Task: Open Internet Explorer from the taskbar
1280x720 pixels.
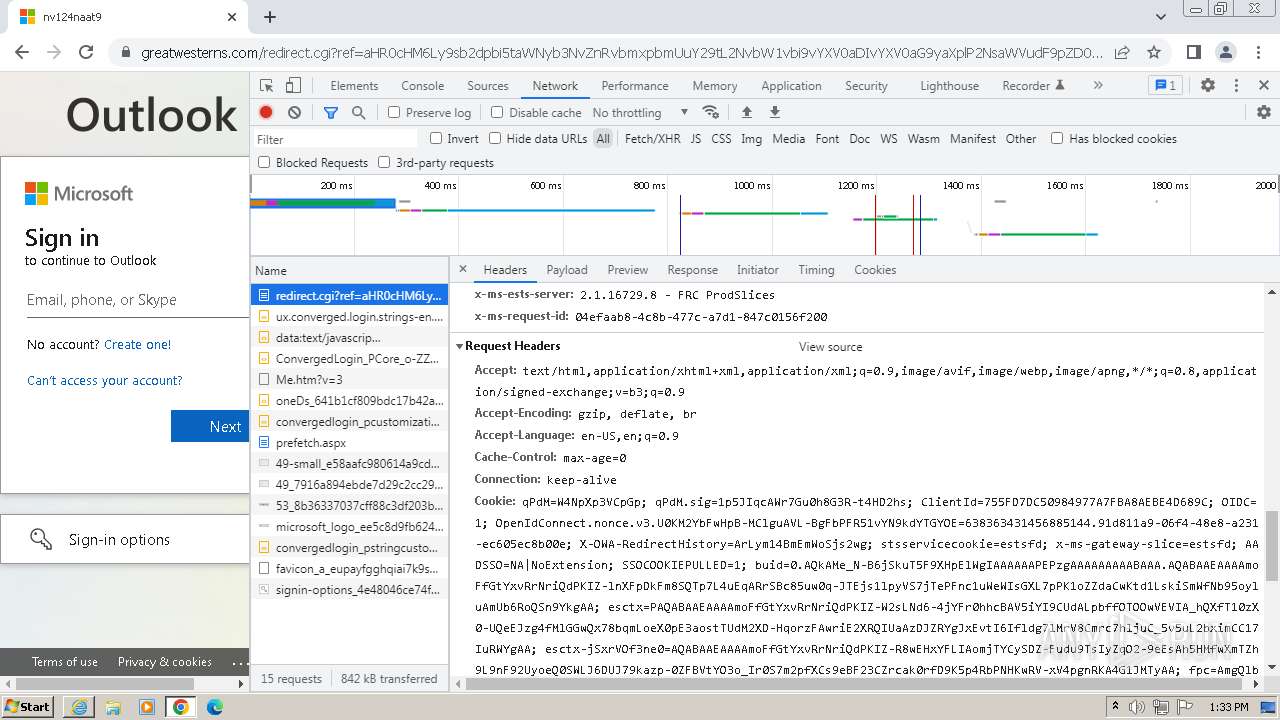Action: [79, 707]
